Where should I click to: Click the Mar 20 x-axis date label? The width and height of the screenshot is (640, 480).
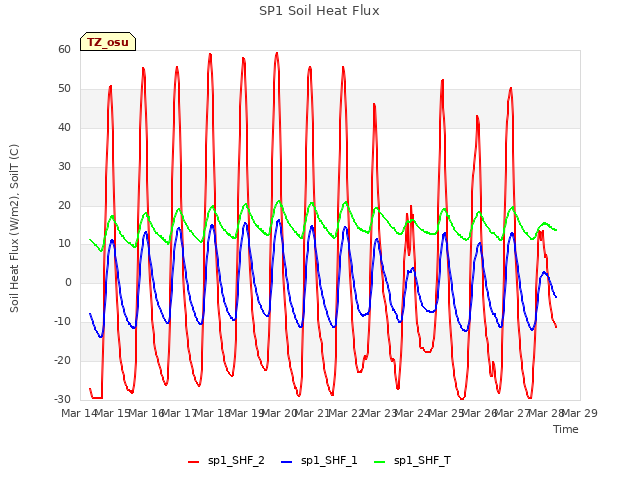279,413
